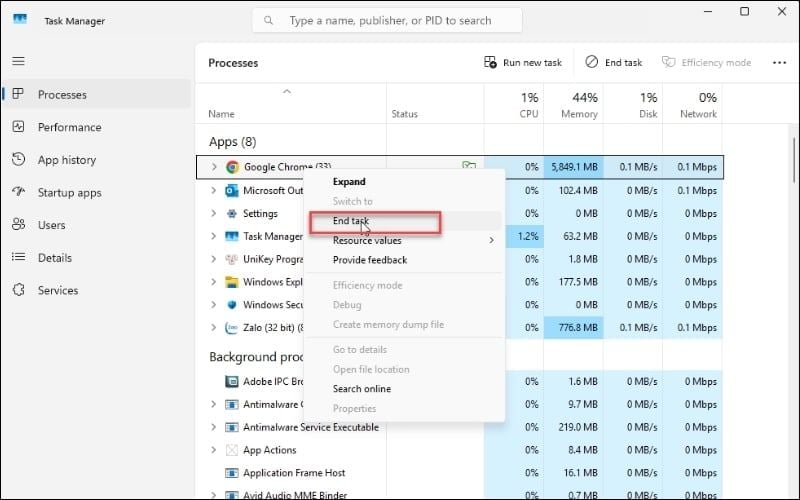Expand the UniKey process group
The height and width of the screenshot is (500, 800).
(x=214, y=259)
